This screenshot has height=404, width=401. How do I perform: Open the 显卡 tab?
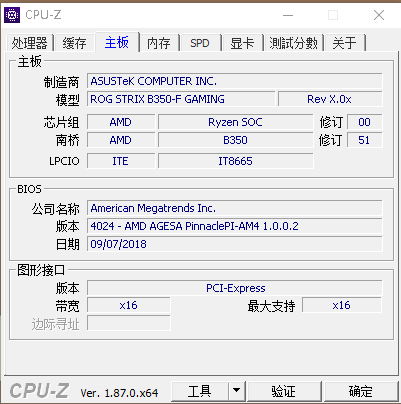pyautogui.click(x=242, y=43)
